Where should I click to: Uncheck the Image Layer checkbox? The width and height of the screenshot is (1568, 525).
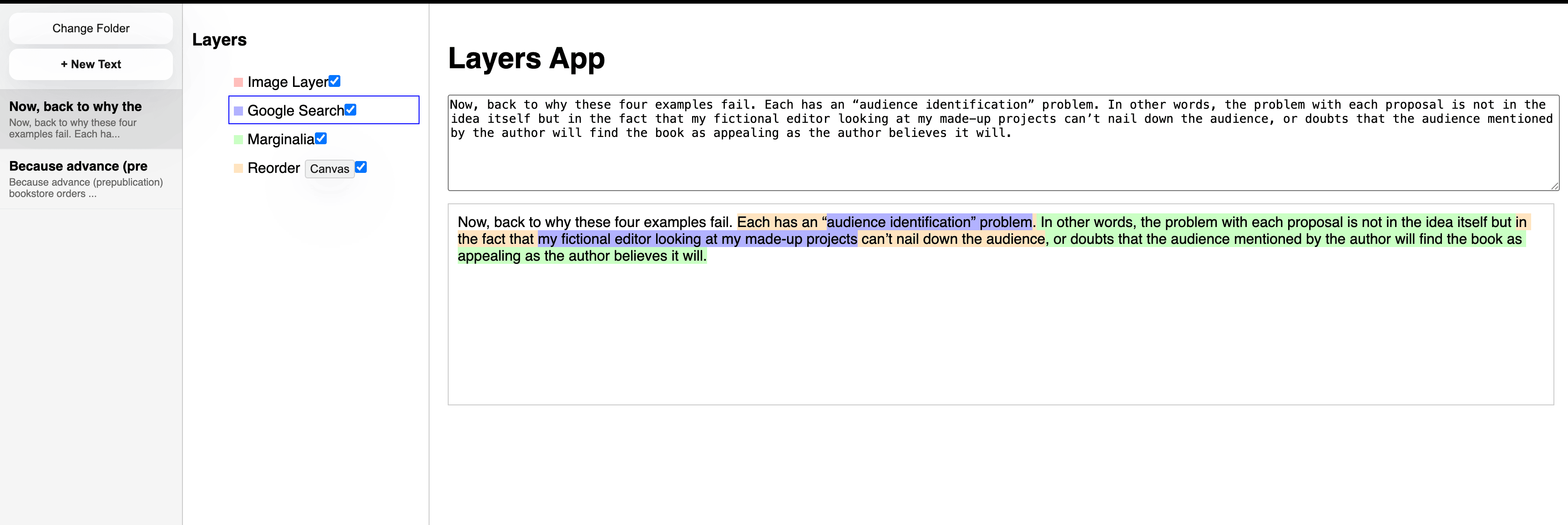(x=334, y=81)
